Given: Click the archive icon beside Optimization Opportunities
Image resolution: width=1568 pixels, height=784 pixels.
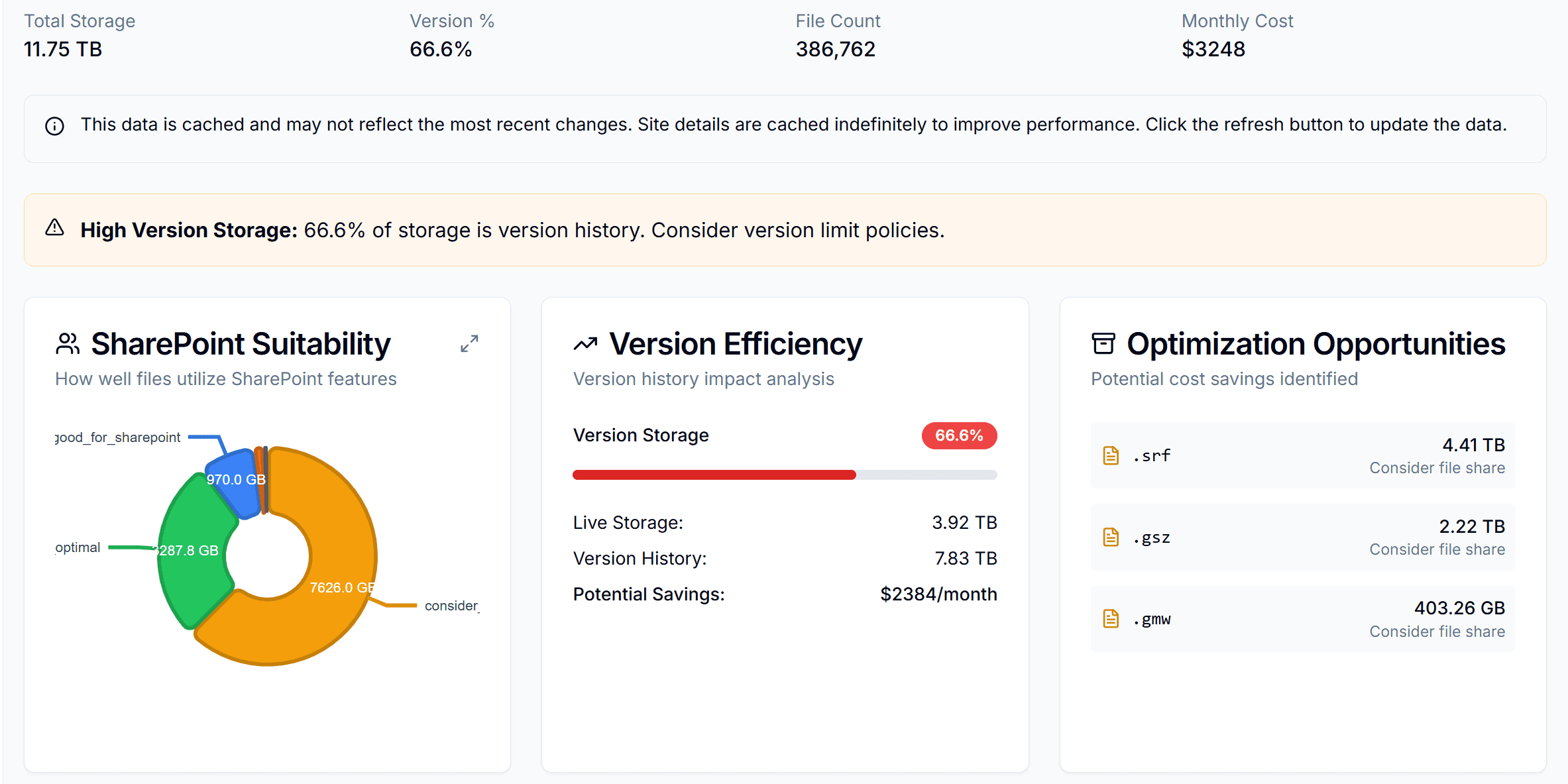Looking at the screenshot, I should point(1103,343).
